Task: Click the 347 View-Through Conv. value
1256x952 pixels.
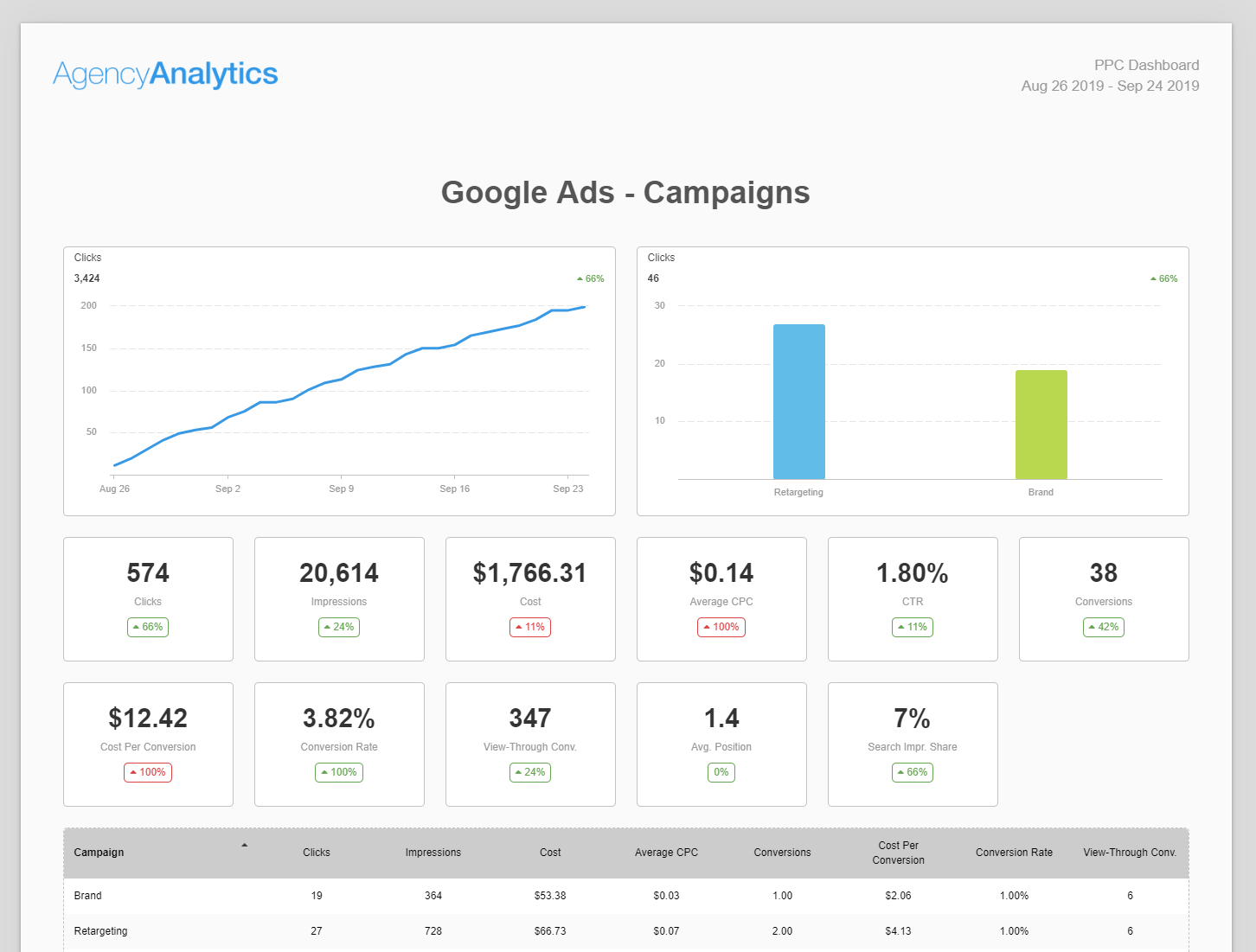Action: (x=530, y=719)
